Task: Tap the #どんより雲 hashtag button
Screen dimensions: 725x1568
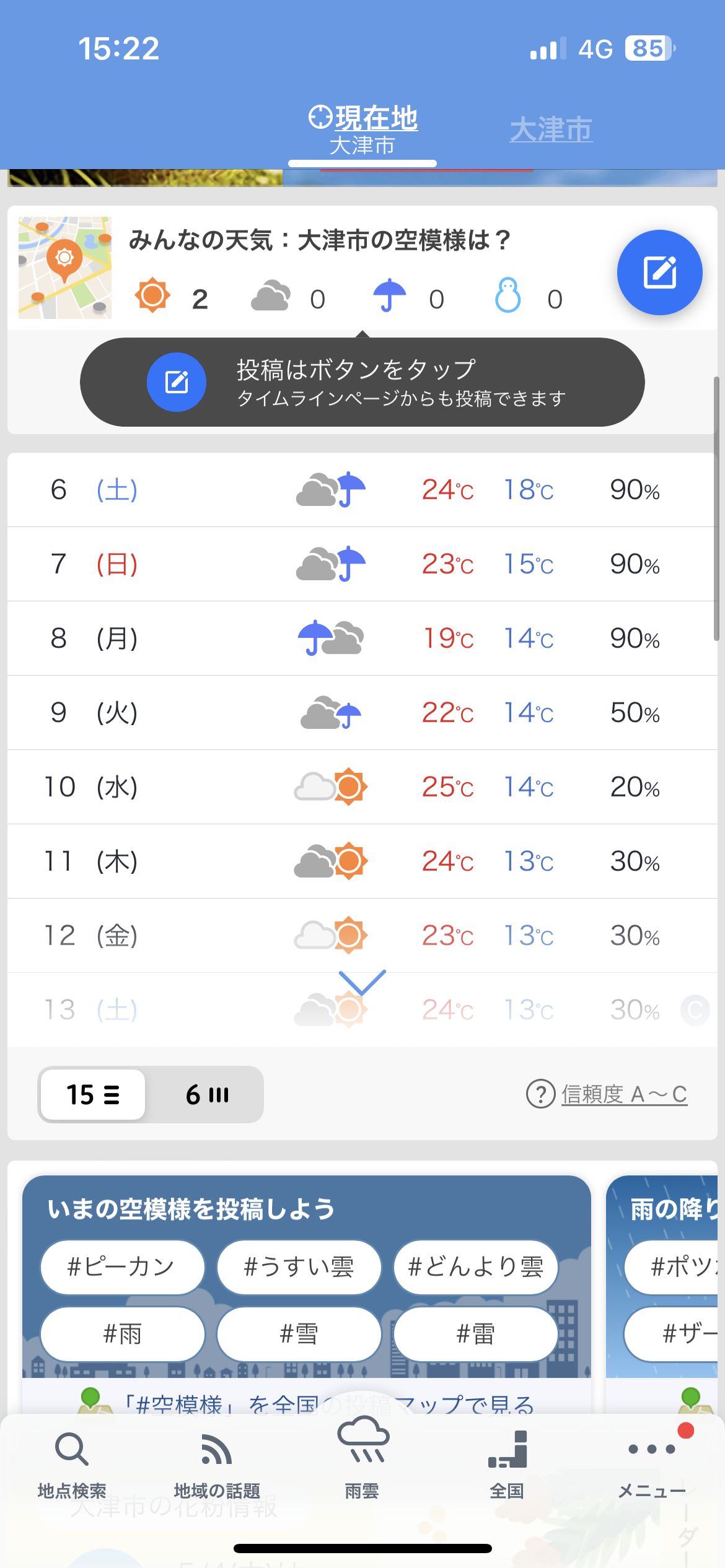Action: click(476, 1267)
